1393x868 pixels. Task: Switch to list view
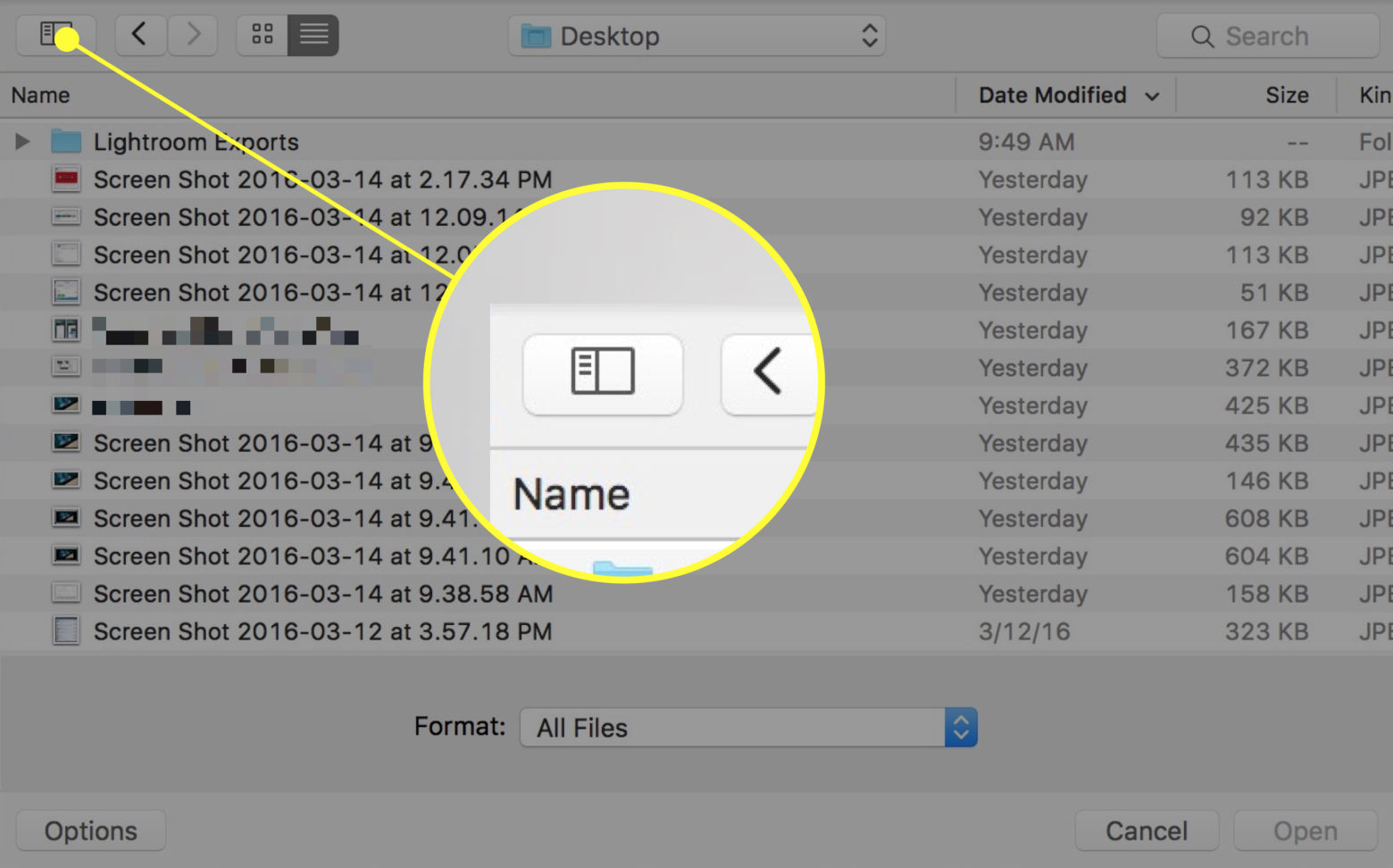click(313, 35)
